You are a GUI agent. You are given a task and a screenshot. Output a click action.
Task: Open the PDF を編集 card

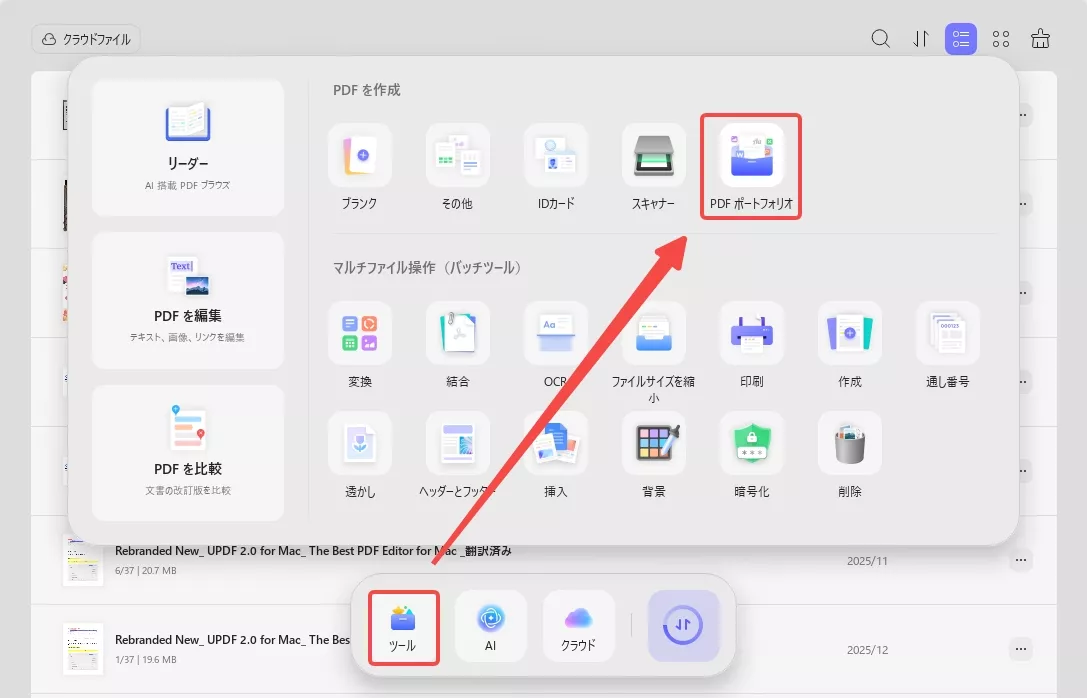[x=188, y=300]
